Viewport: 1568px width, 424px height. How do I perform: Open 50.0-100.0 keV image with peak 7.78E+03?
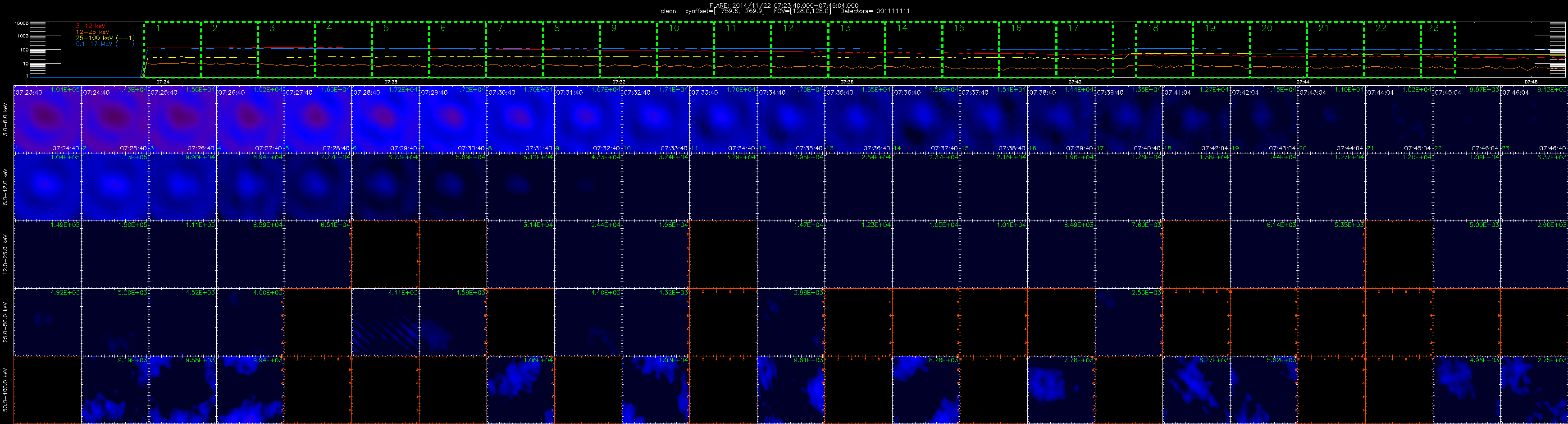[1061, 390]
